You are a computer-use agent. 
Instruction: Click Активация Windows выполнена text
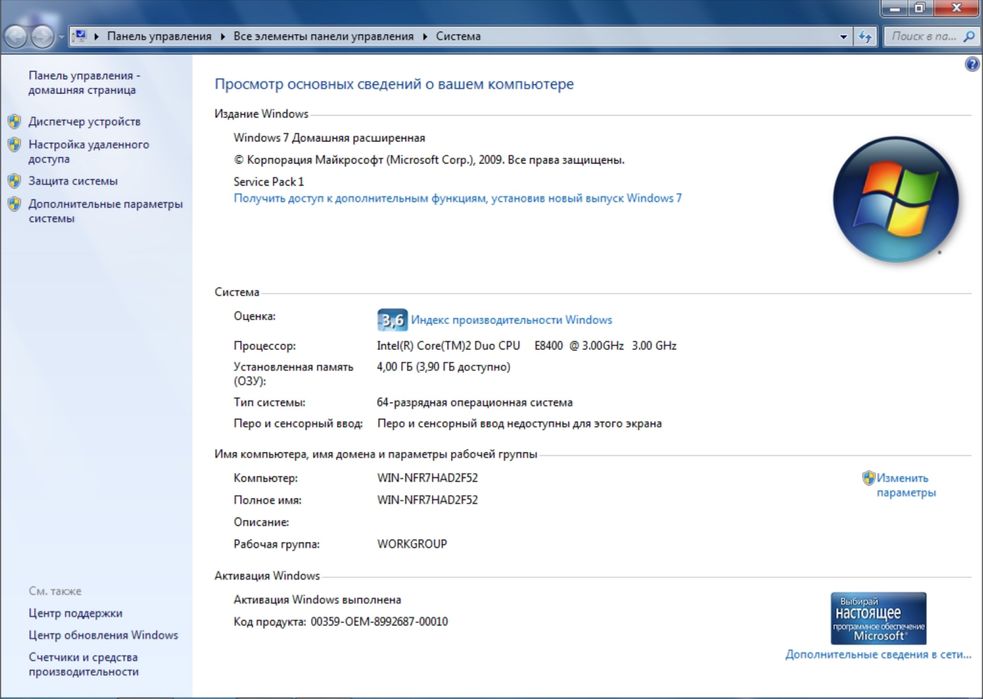tap(317, 600)
